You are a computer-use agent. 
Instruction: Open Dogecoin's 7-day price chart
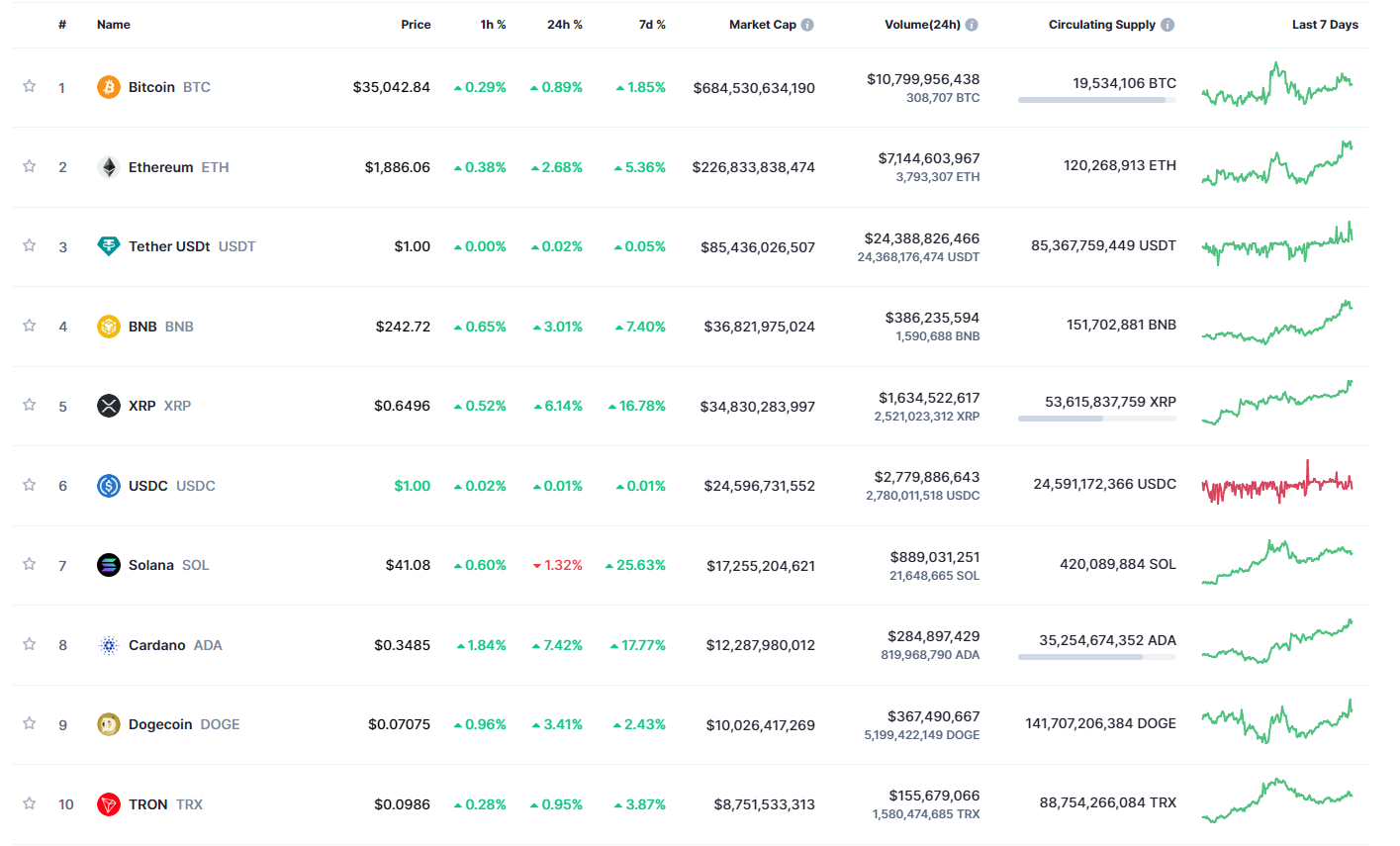point(1277,721)
